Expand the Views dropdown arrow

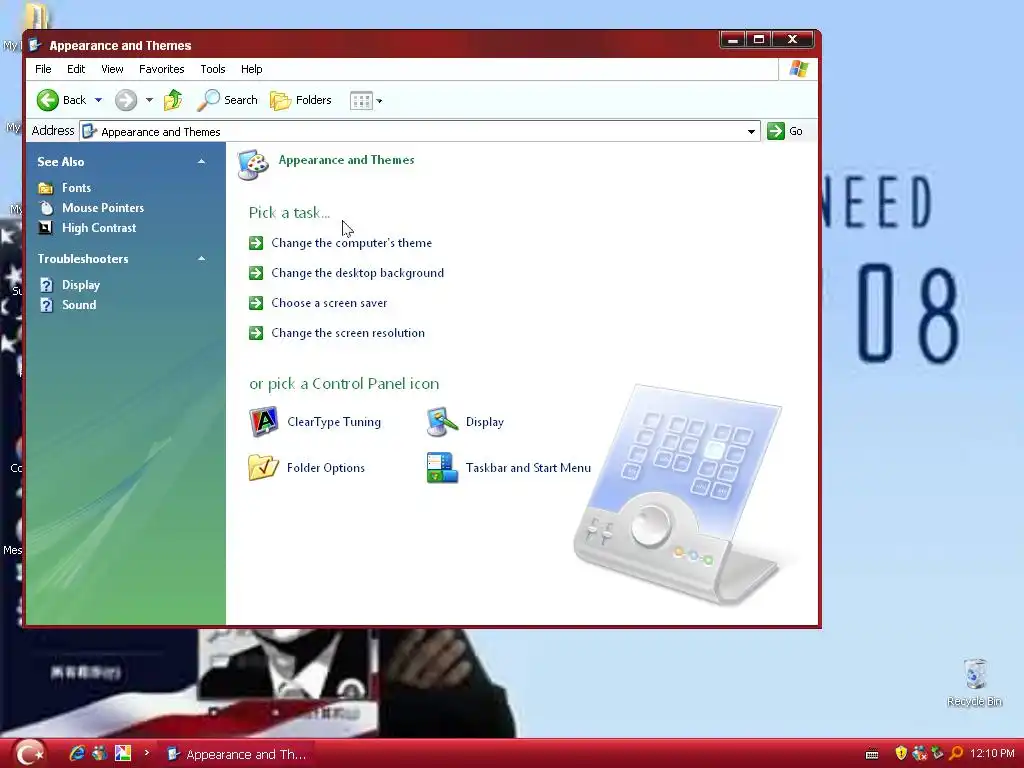click(x=379, y=101)
